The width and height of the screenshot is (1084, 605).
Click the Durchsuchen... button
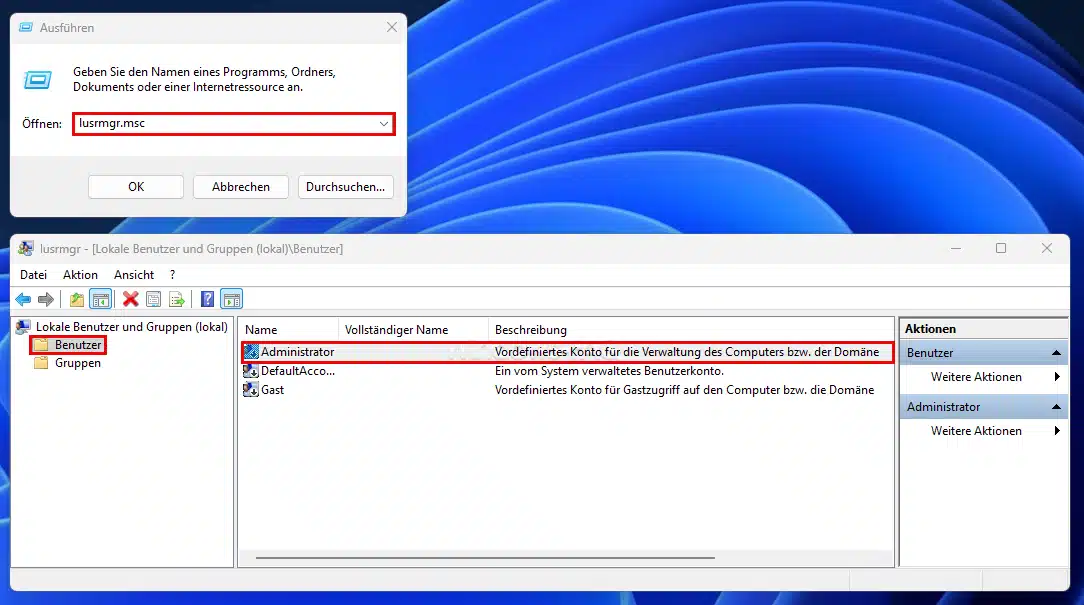click(346, 187)
